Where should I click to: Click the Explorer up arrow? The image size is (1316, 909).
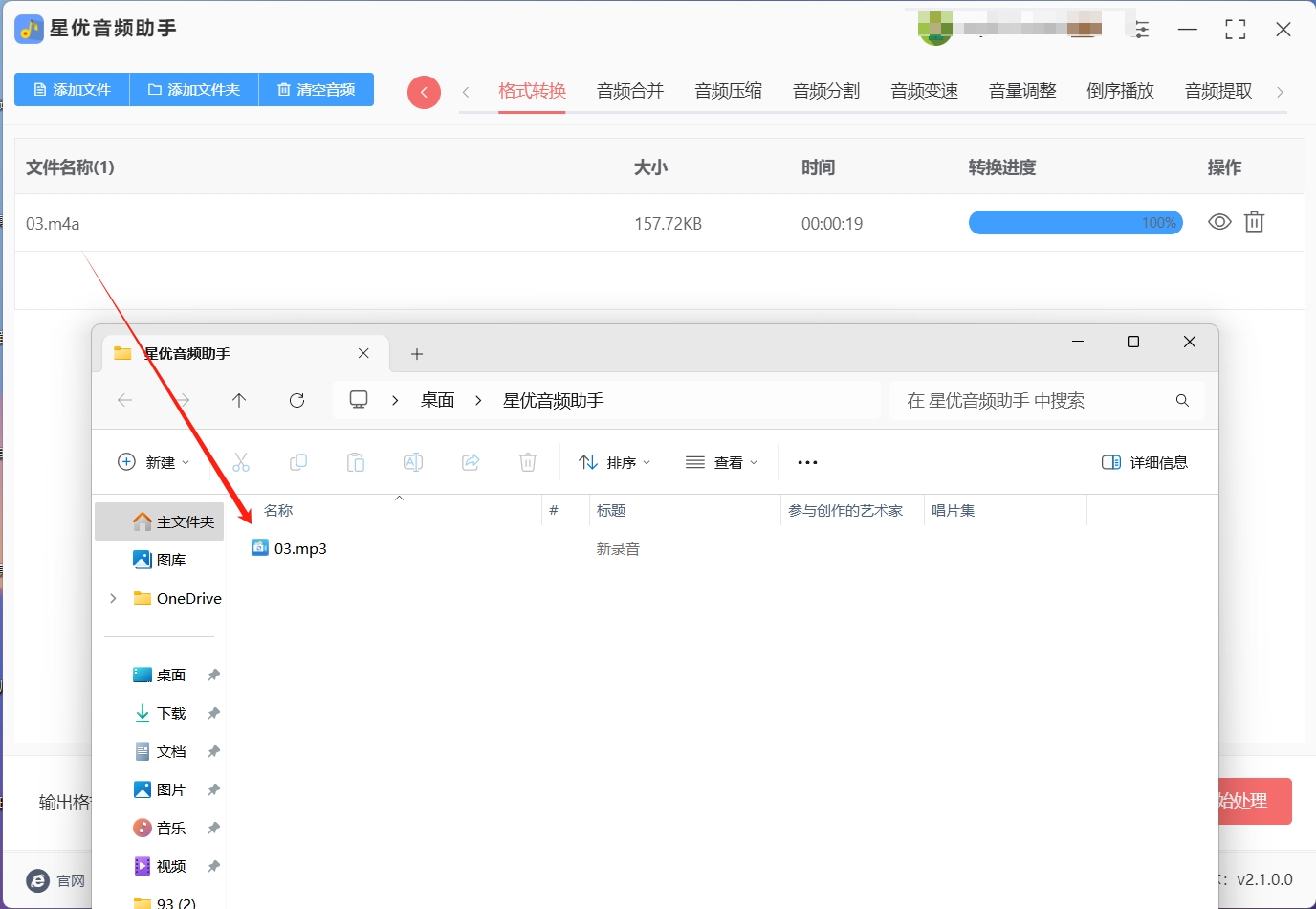pyautogui.click(x=239, y=400)
